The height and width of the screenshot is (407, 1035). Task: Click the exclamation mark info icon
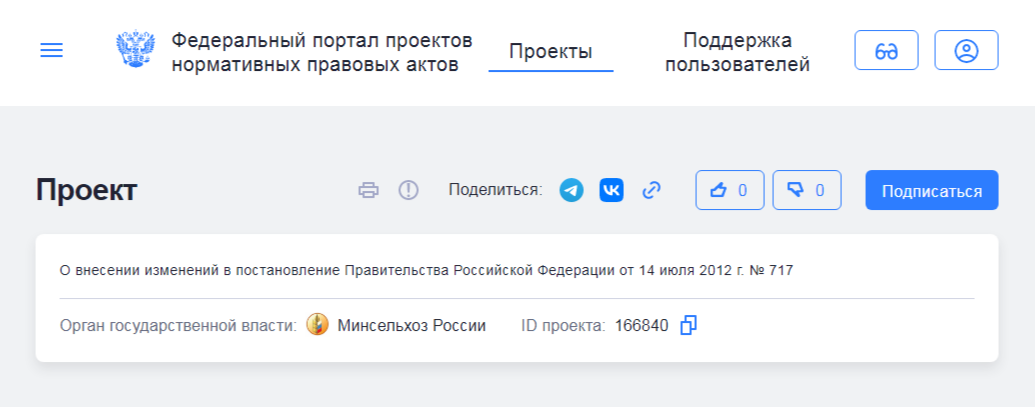408,190
